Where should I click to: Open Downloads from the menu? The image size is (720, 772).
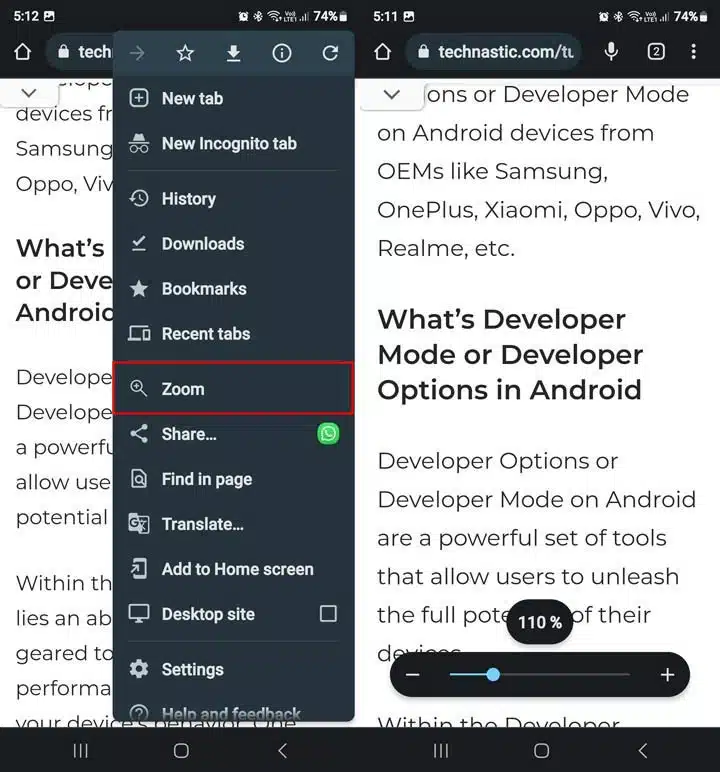click(x=233, y=244)
